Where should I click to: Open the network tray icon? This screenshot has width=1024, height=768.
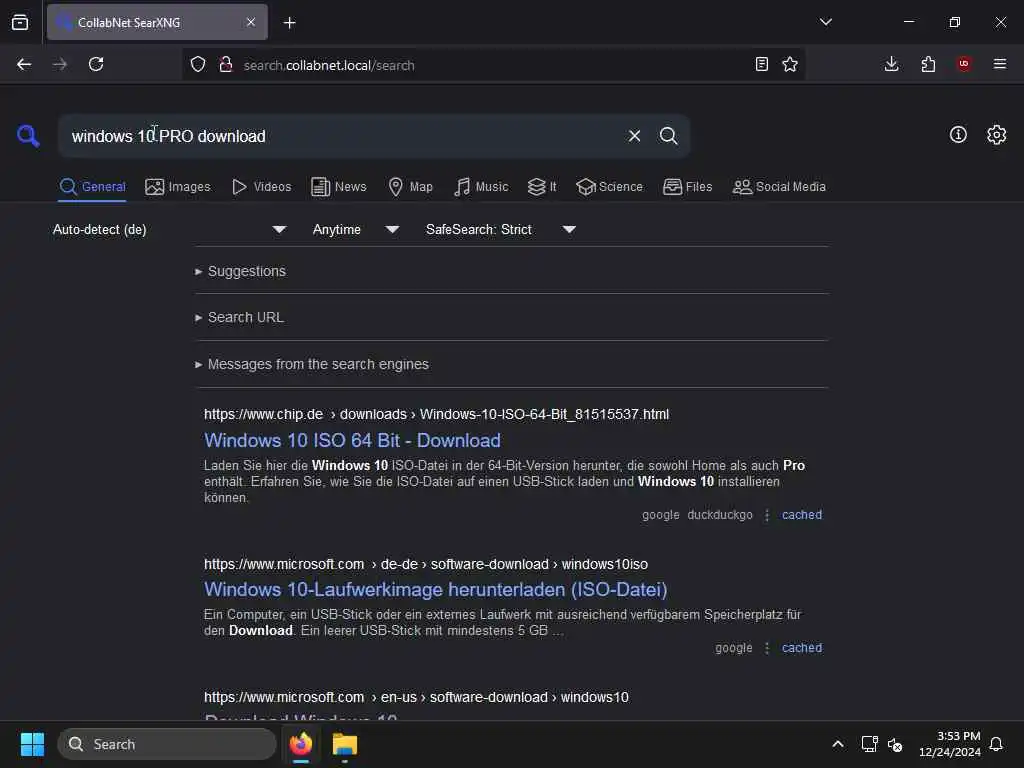point(869,744)
